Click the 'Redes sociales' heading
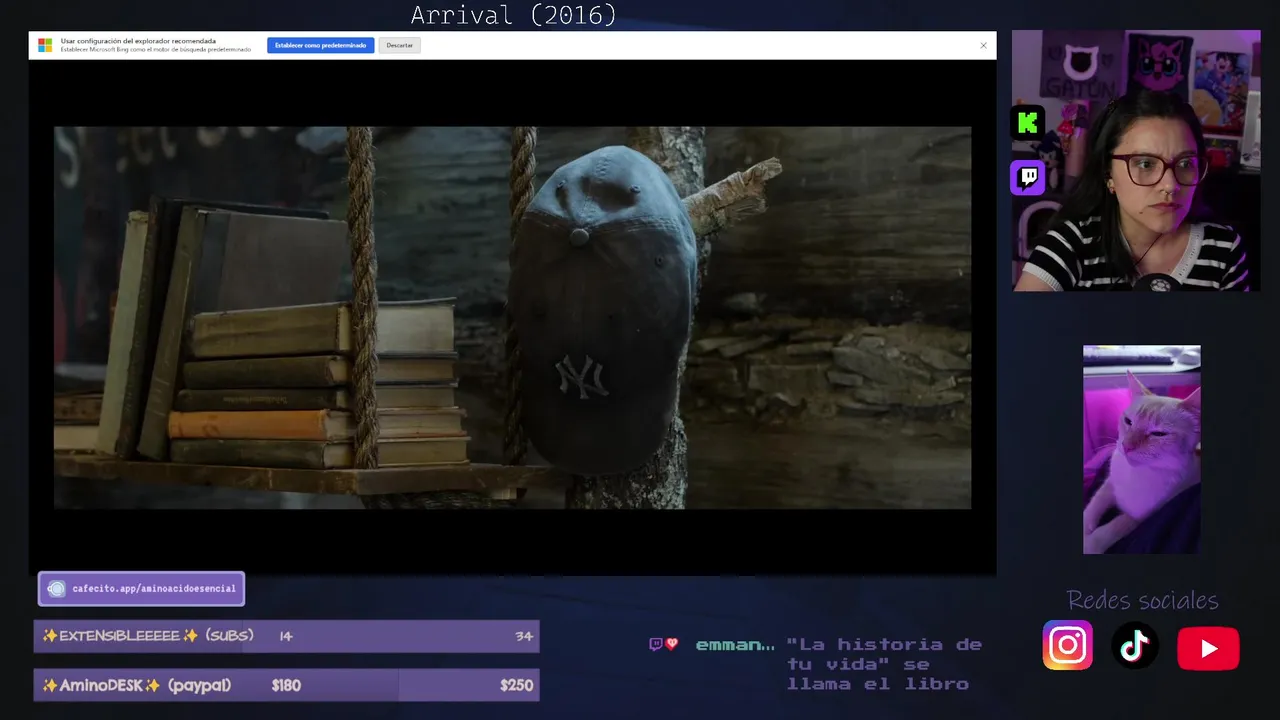The height and width of the screenshot is (720, 1280). coord(1142,600)
